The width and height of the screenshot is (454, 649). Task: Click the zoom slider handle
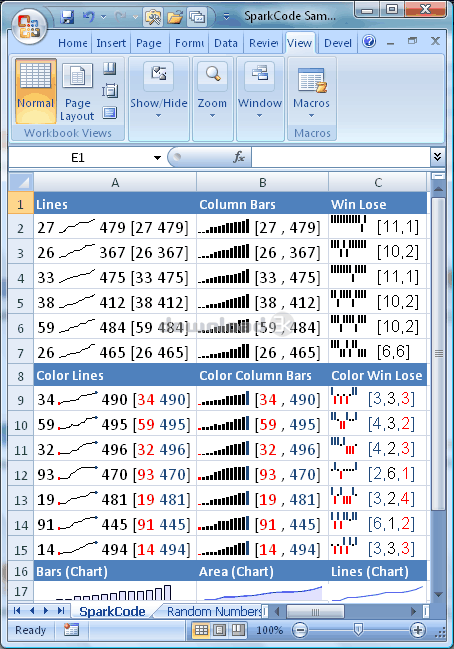click(358, 630)
